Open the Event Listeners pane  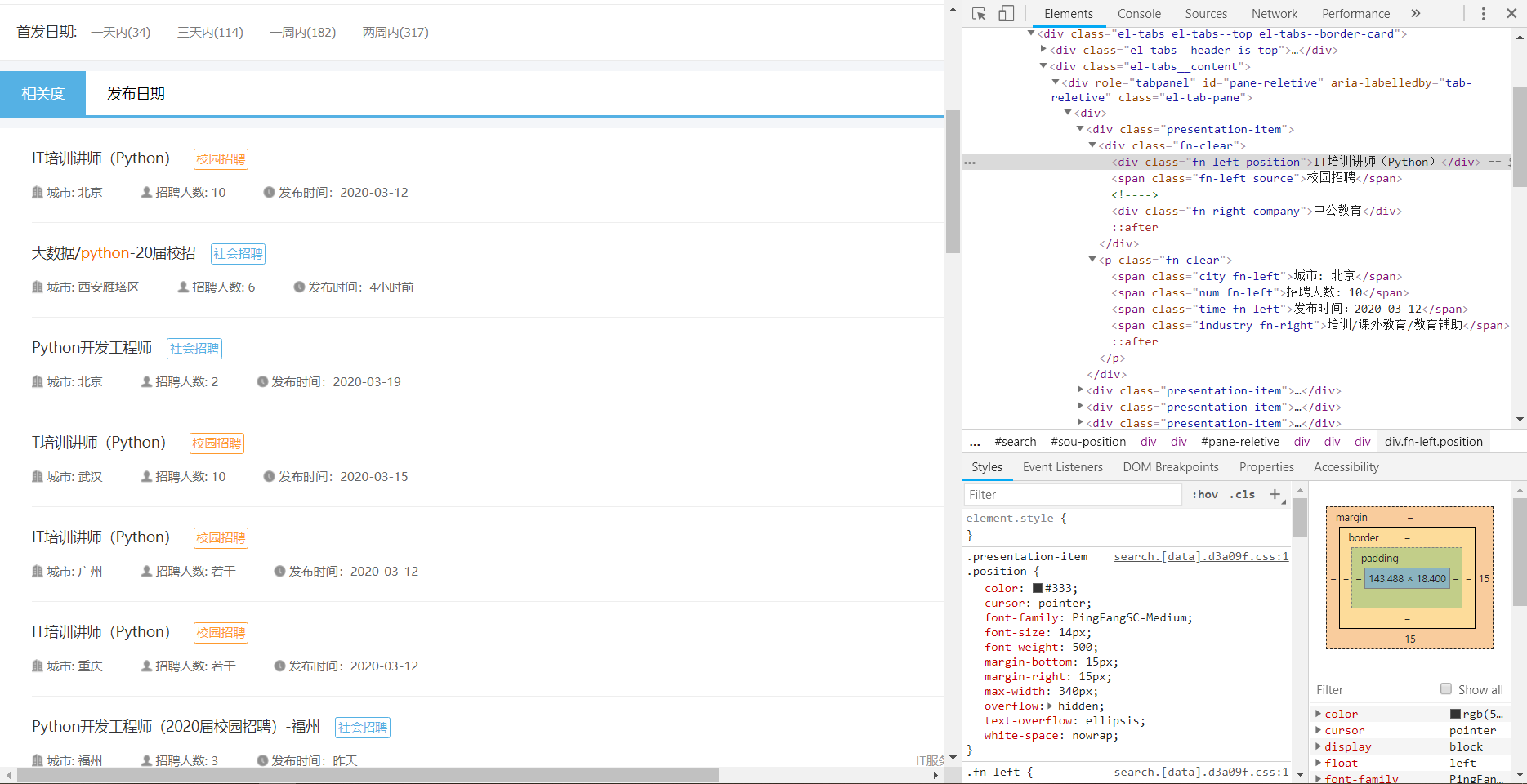click(x=1063, y=467)
